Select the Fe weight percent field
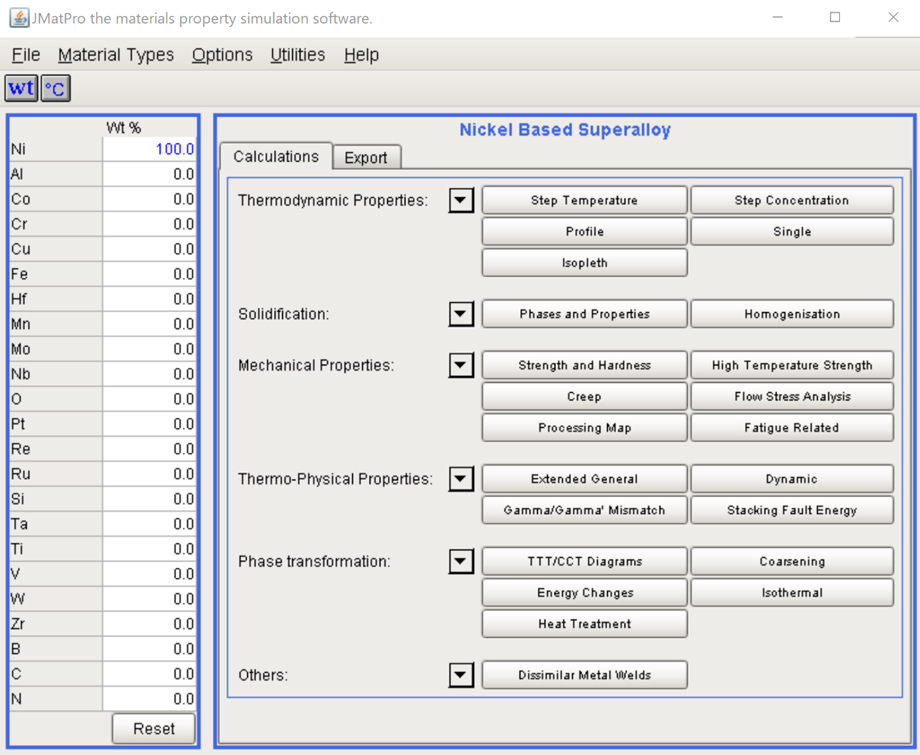The image size is (920, 755). [x=150, y=274]
